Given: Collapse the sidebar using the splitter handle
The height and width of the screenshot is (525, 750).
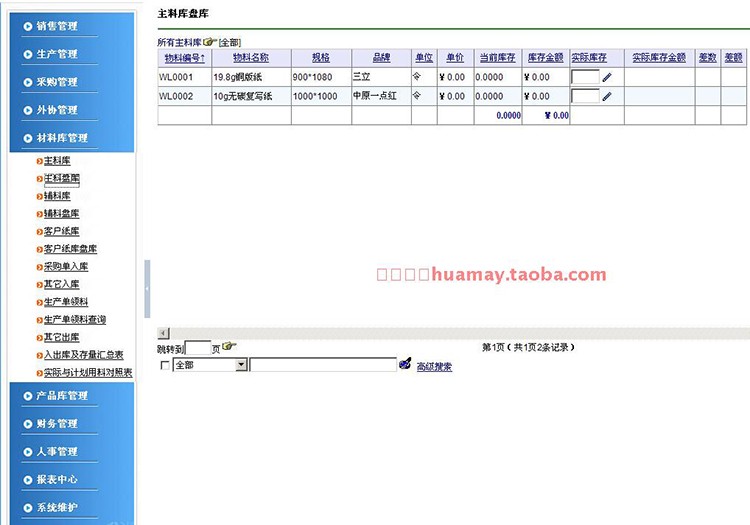Looking at the screenshot, I should pos(147,289).
